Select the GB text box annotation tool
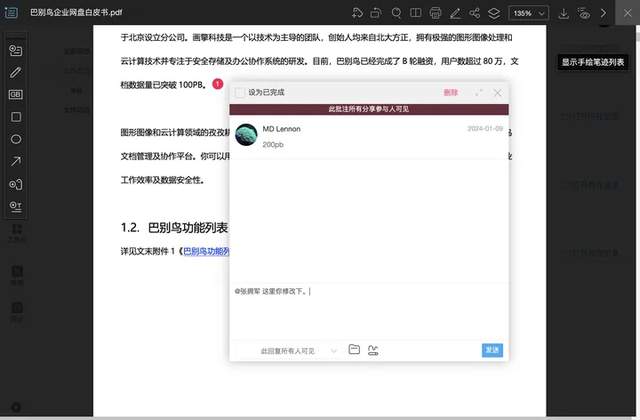 (x=16, y=95)
